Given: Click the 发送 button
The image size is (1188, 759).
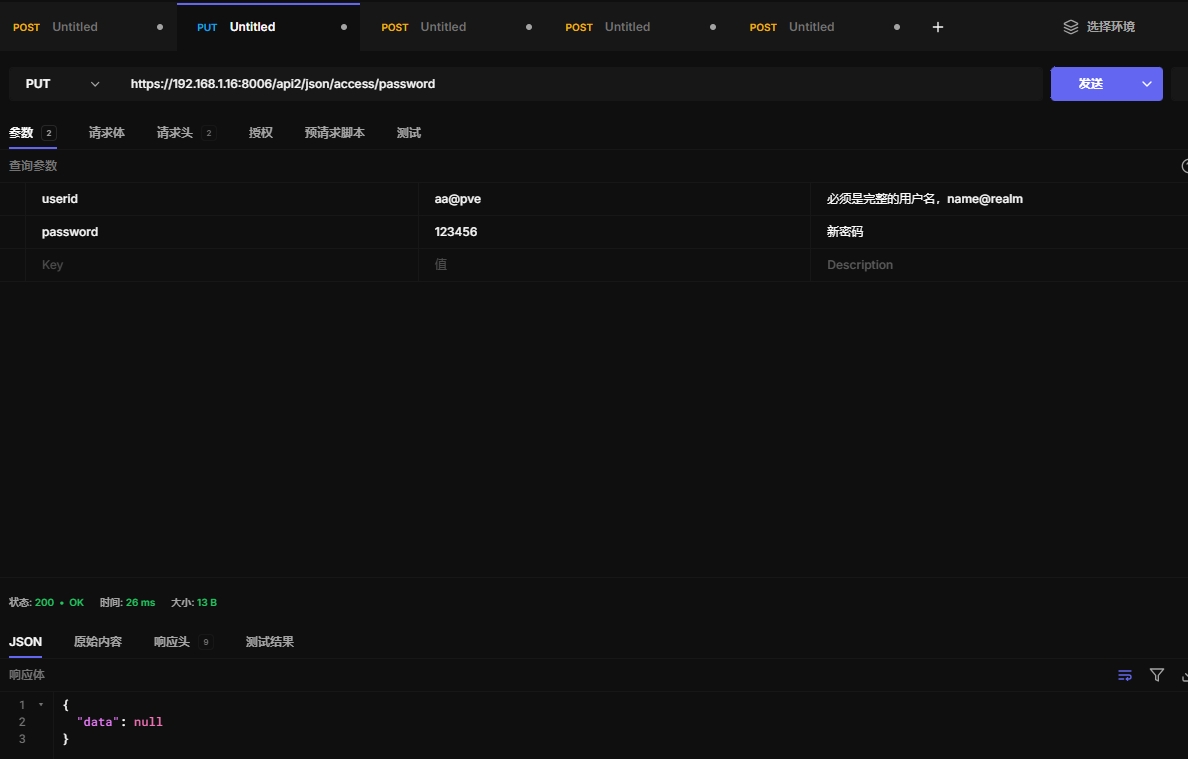Looking at the screenshot, I should (1090, 84).
